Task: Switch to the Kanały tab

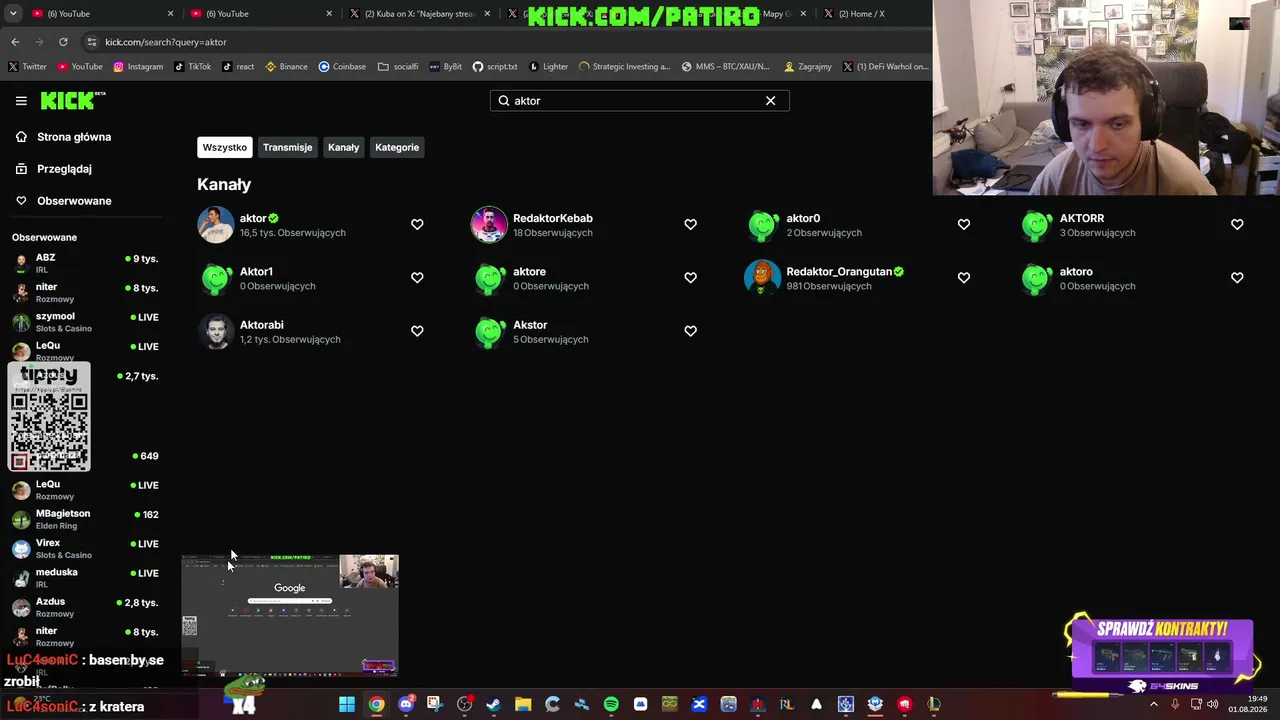Action: (343, 147)
